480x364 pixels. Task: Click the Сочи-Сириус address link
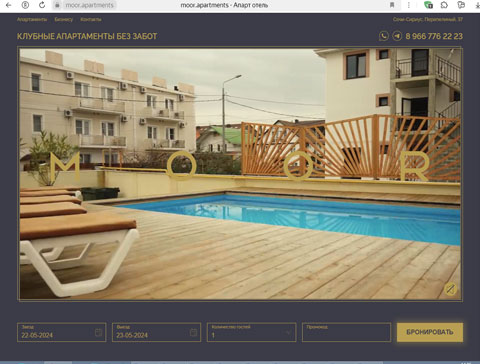[428, 19]
